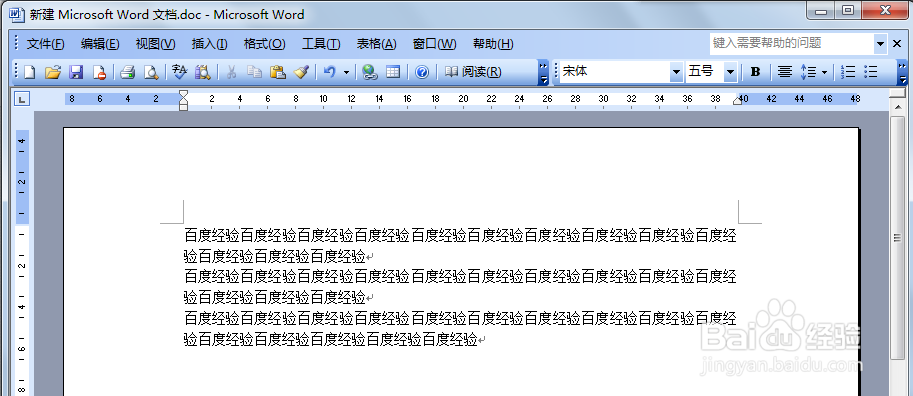Open the 插入(I) menu
Viewport: 913px width, 396px height.
click(209, 44)
